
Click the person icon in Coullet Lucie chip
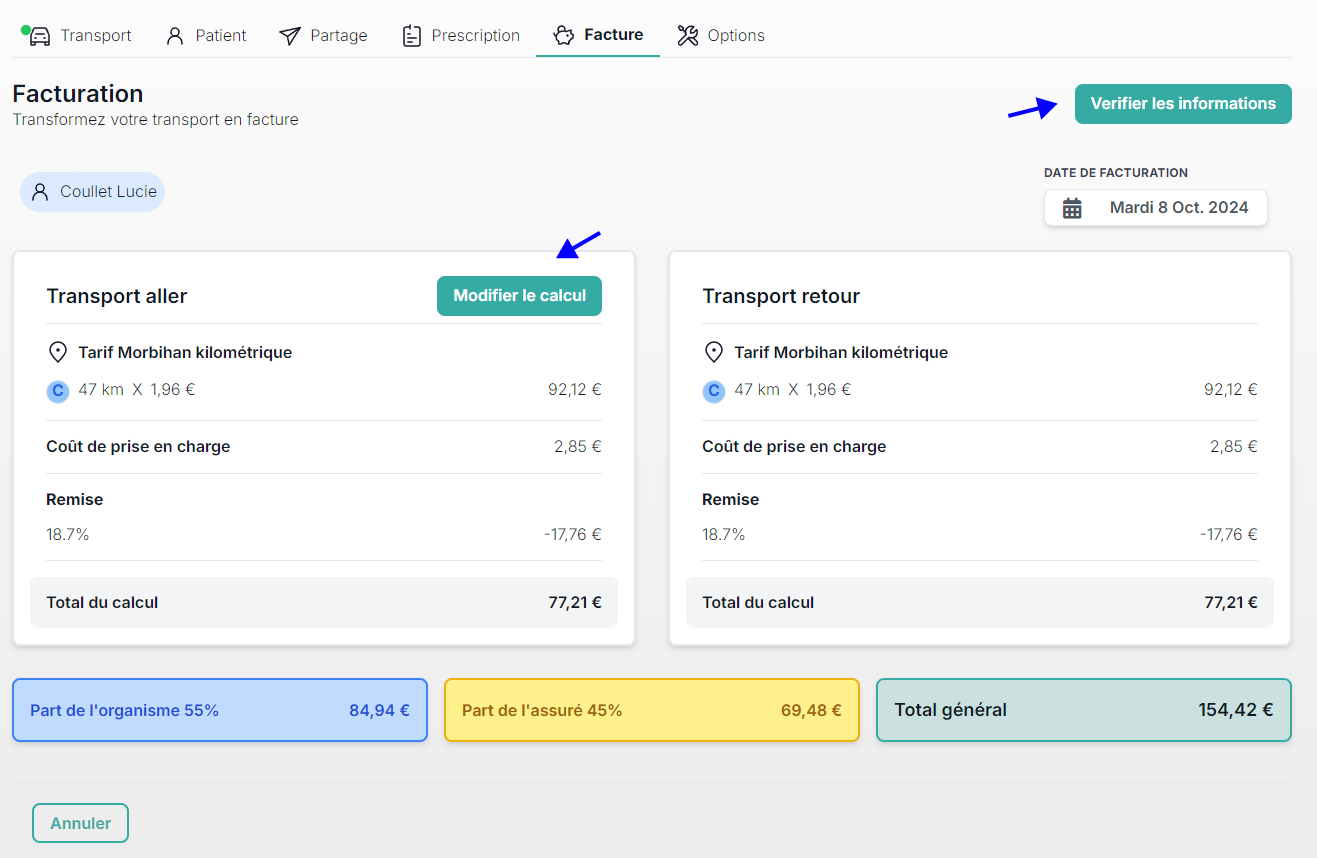pyautogui.click(x=40, y=192)
